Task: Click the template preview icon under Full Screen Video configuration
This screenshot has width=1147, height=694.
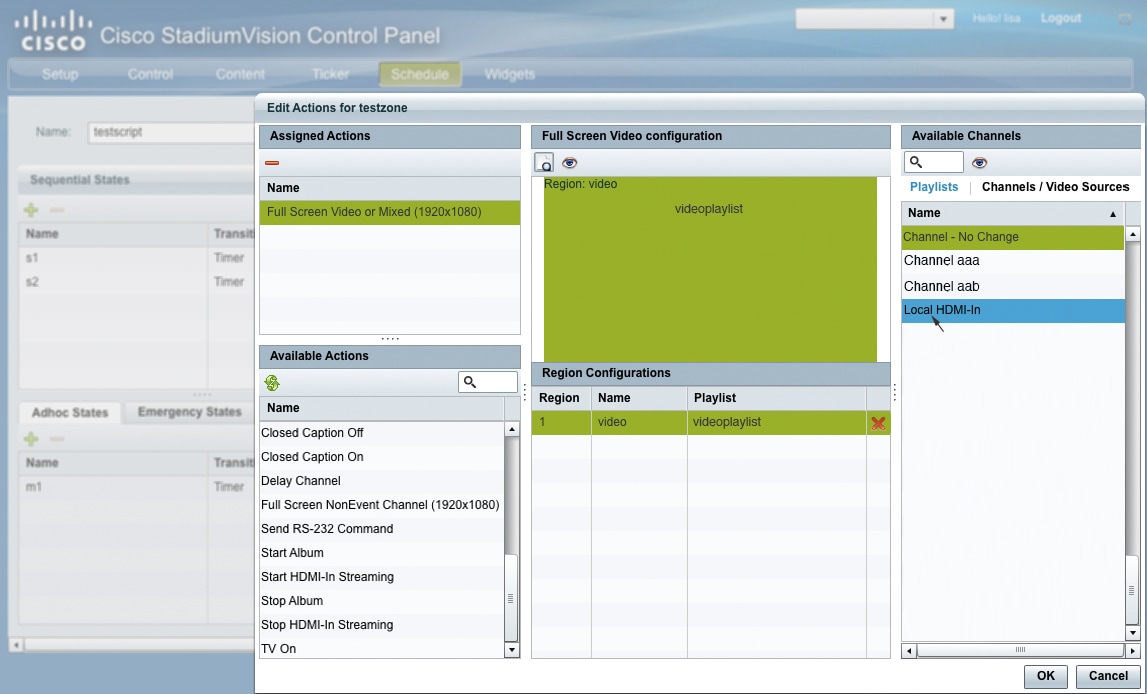Action: coord(544,162)
